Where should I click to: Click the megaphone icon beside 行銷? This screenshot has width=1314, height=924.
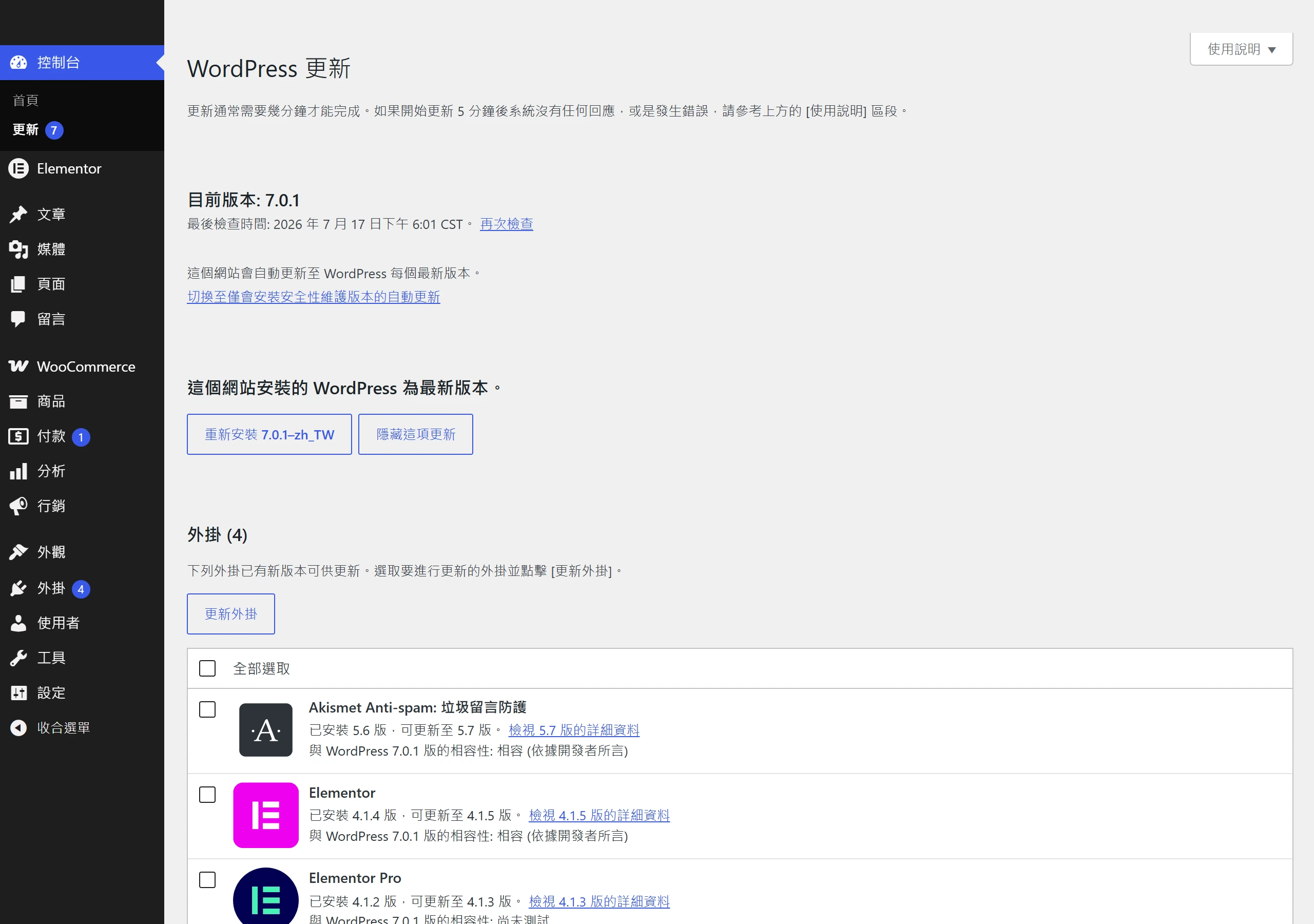click(x=18, y=506)
